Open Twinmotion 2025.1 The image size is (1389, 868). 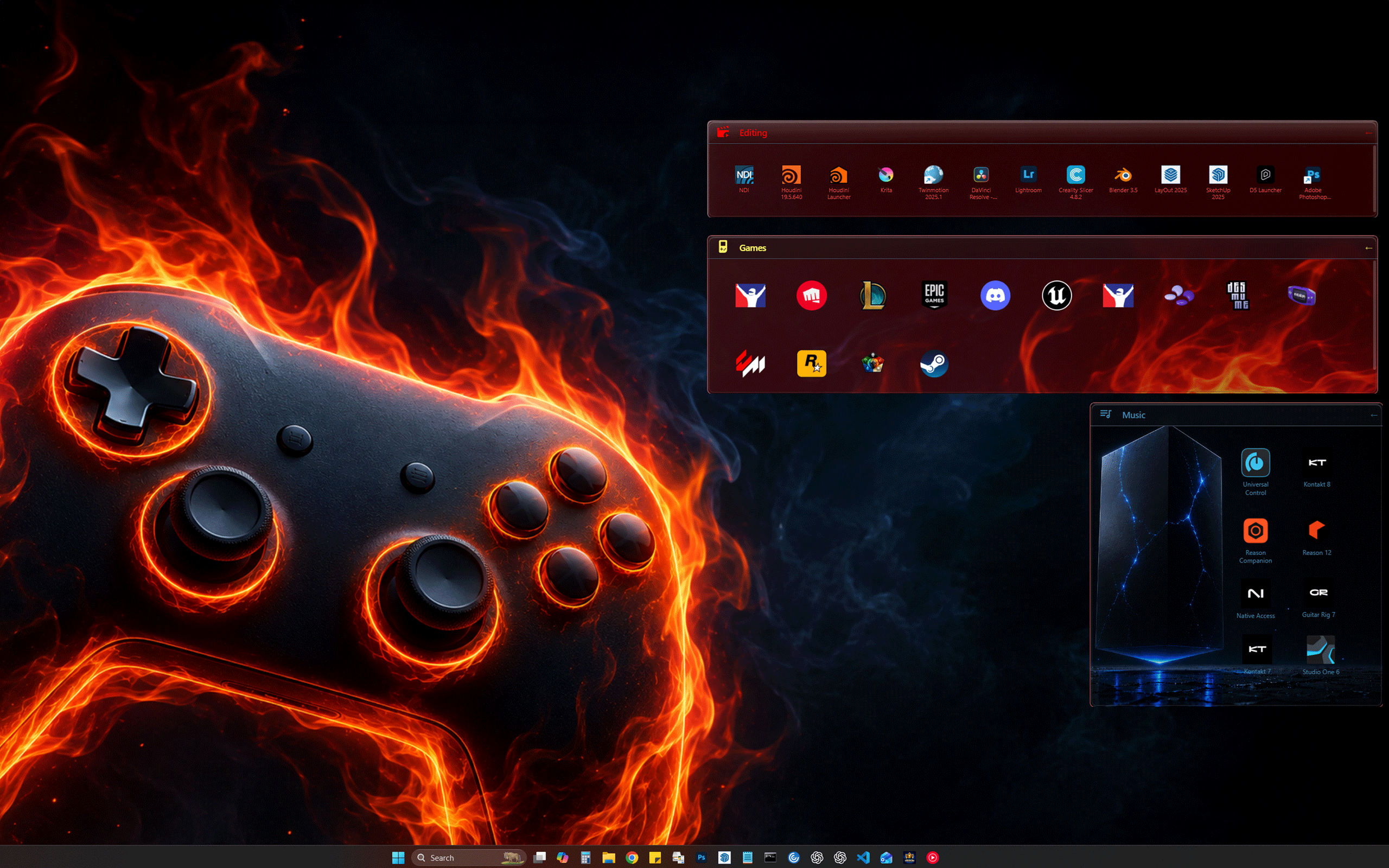coord(933,182)
